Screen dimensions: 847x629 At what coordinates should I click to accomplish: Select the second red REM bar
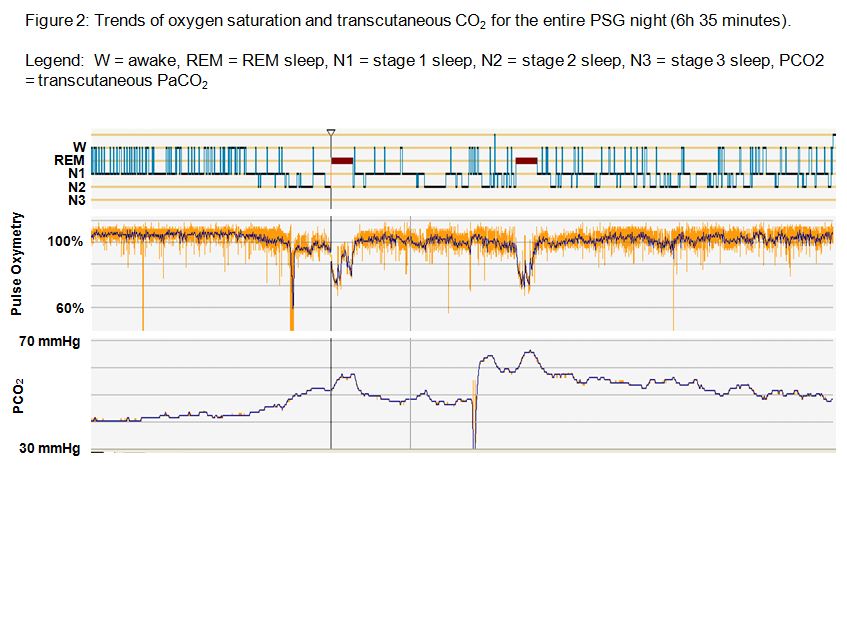coord(526,160)
